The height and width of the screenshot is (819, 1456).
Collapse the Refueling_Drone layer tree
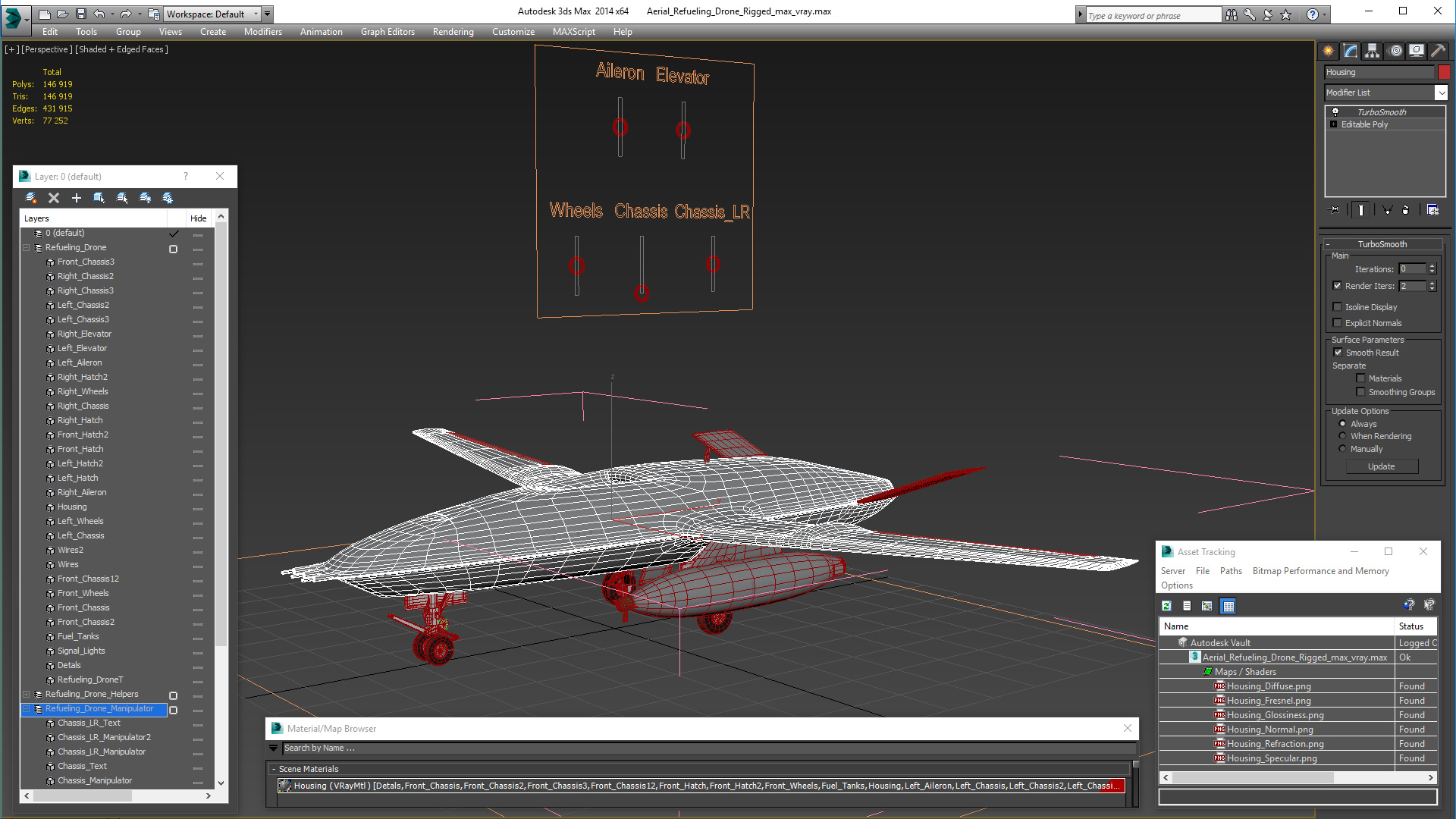[x=27, y=248]
